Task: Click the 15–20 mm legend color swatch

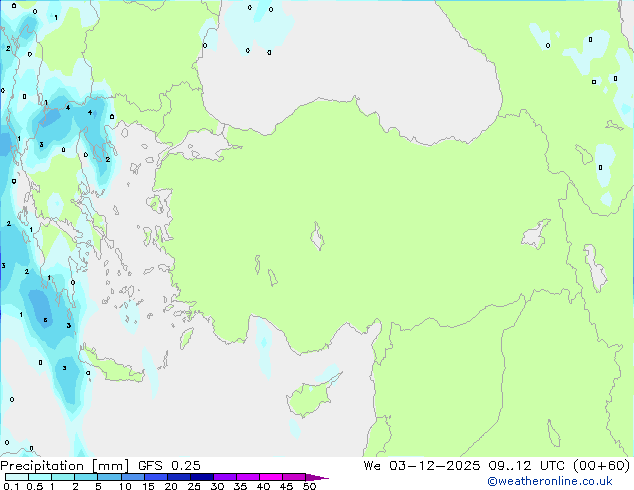Action: pos(155,477)
